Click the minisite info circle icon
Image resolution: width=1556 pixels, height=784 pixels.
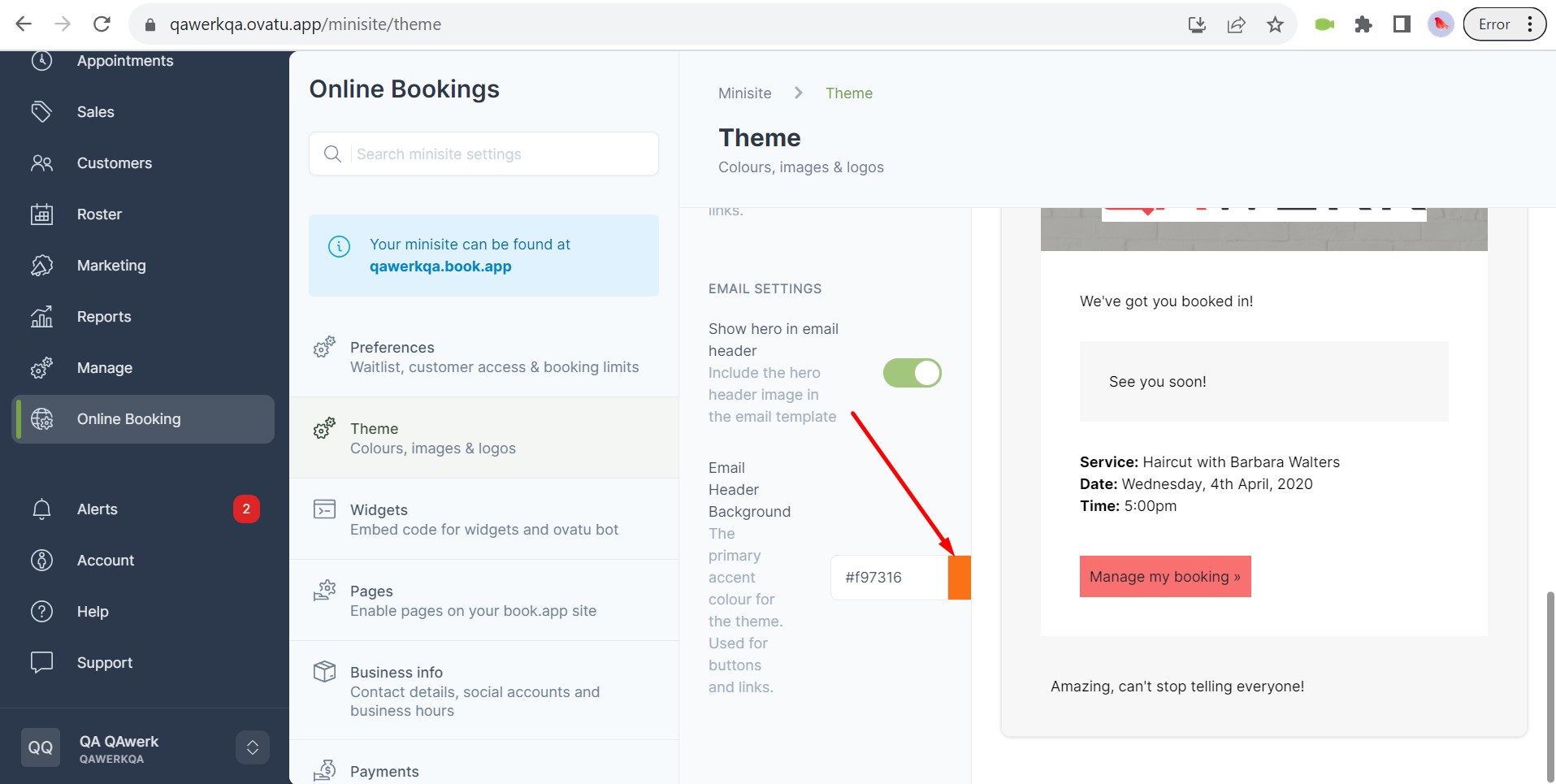click(339, 246)
